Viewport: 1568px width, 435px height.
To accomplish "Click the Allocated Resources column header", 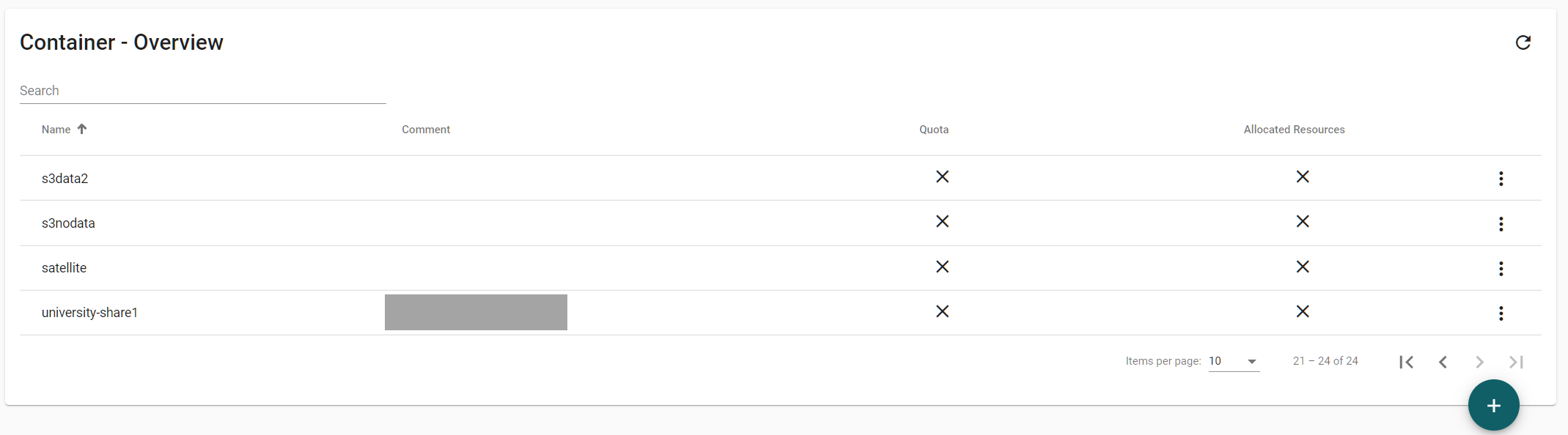I will pyautogui.click(x=1294, y=130).
